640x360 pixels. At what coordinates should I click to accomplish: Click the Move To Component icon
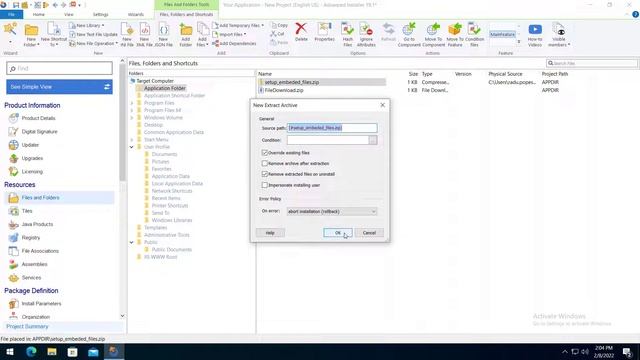[433, 35]
